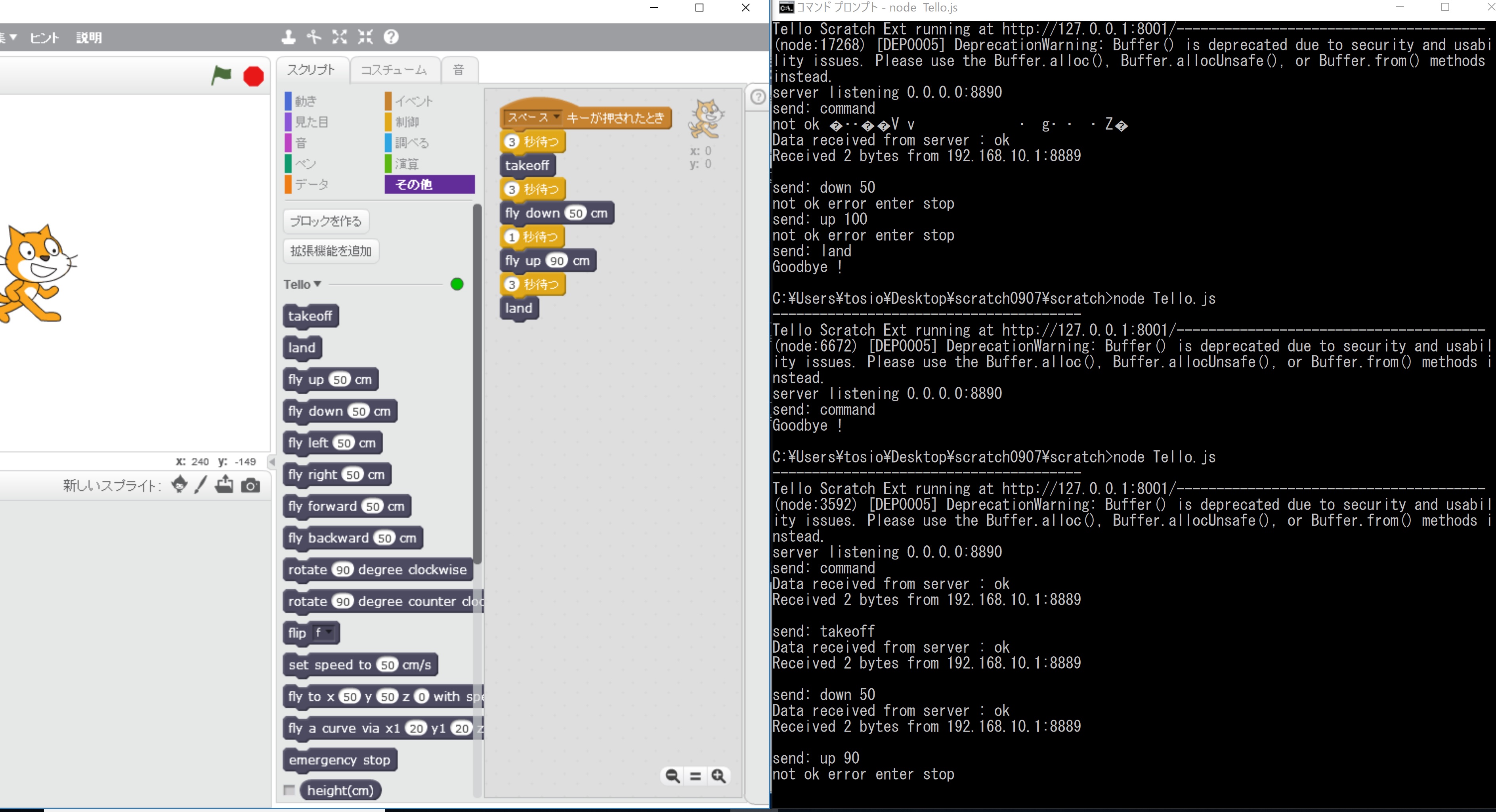Toggle the height(cm) reporter checkbox
Screen dimensions: 1496x812
click(x=289, y=790)
